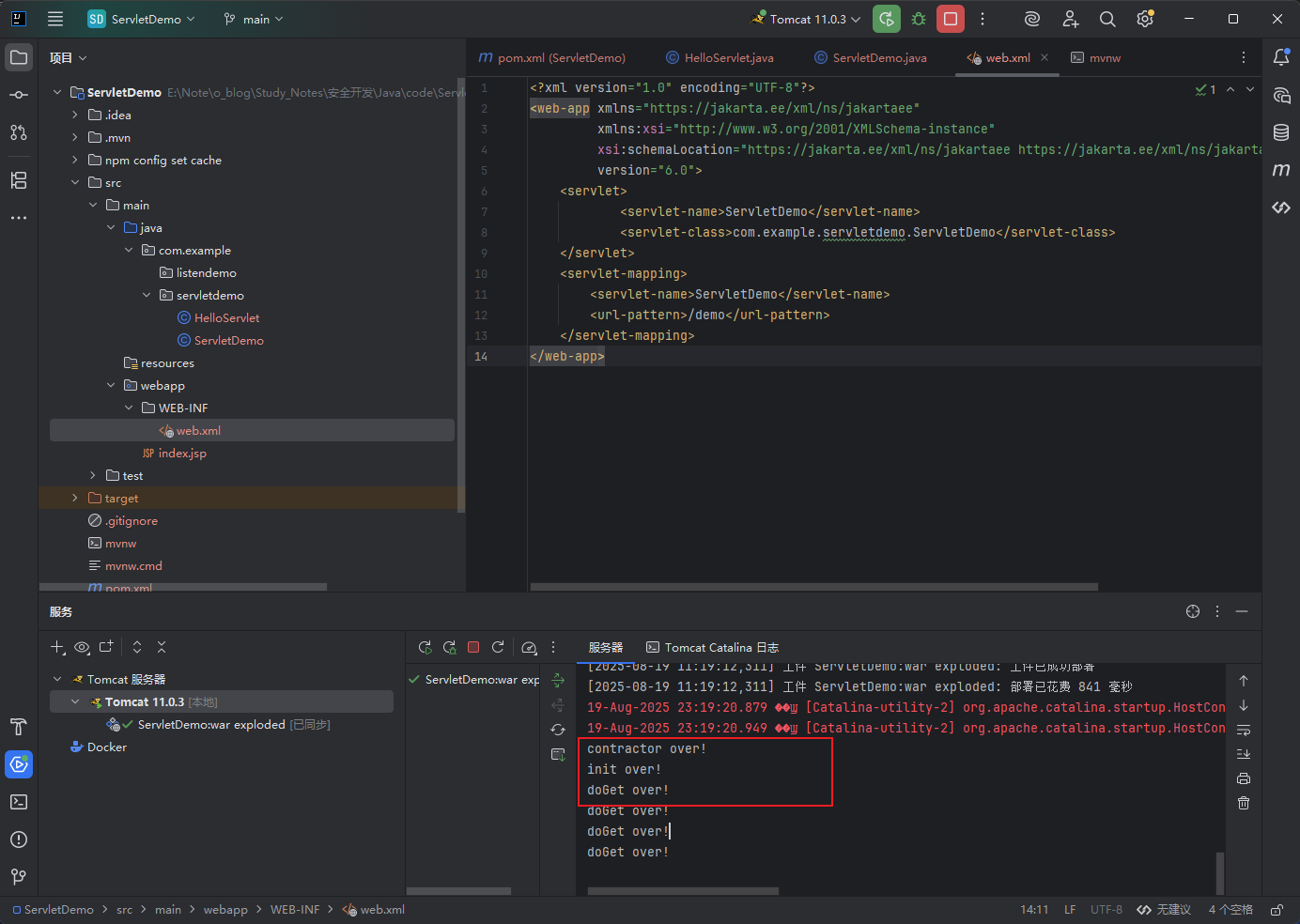
Task: Open the Maven tool window icon
Action: (x=1281, y=170)
